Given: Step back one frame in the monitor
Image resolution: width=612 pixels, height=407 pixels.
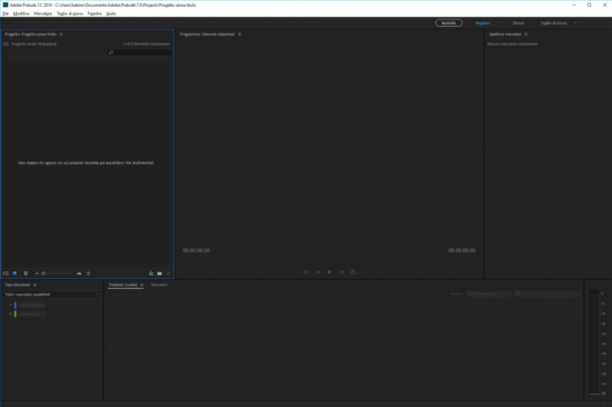Looking at the screenshot, I should (318, 272).
